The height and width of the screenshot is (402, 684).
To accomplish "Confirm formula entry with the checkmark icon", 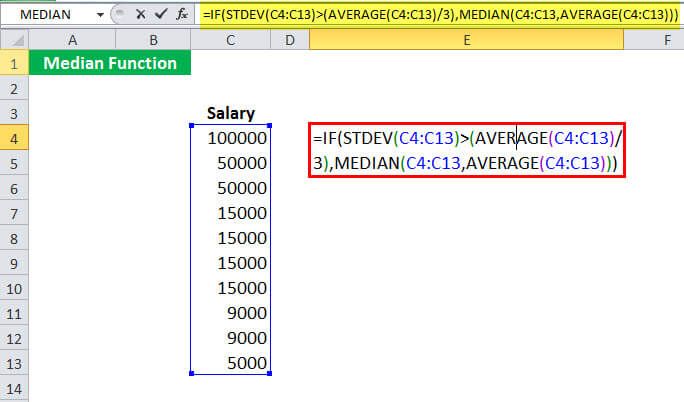I will (x=161, y=14).
